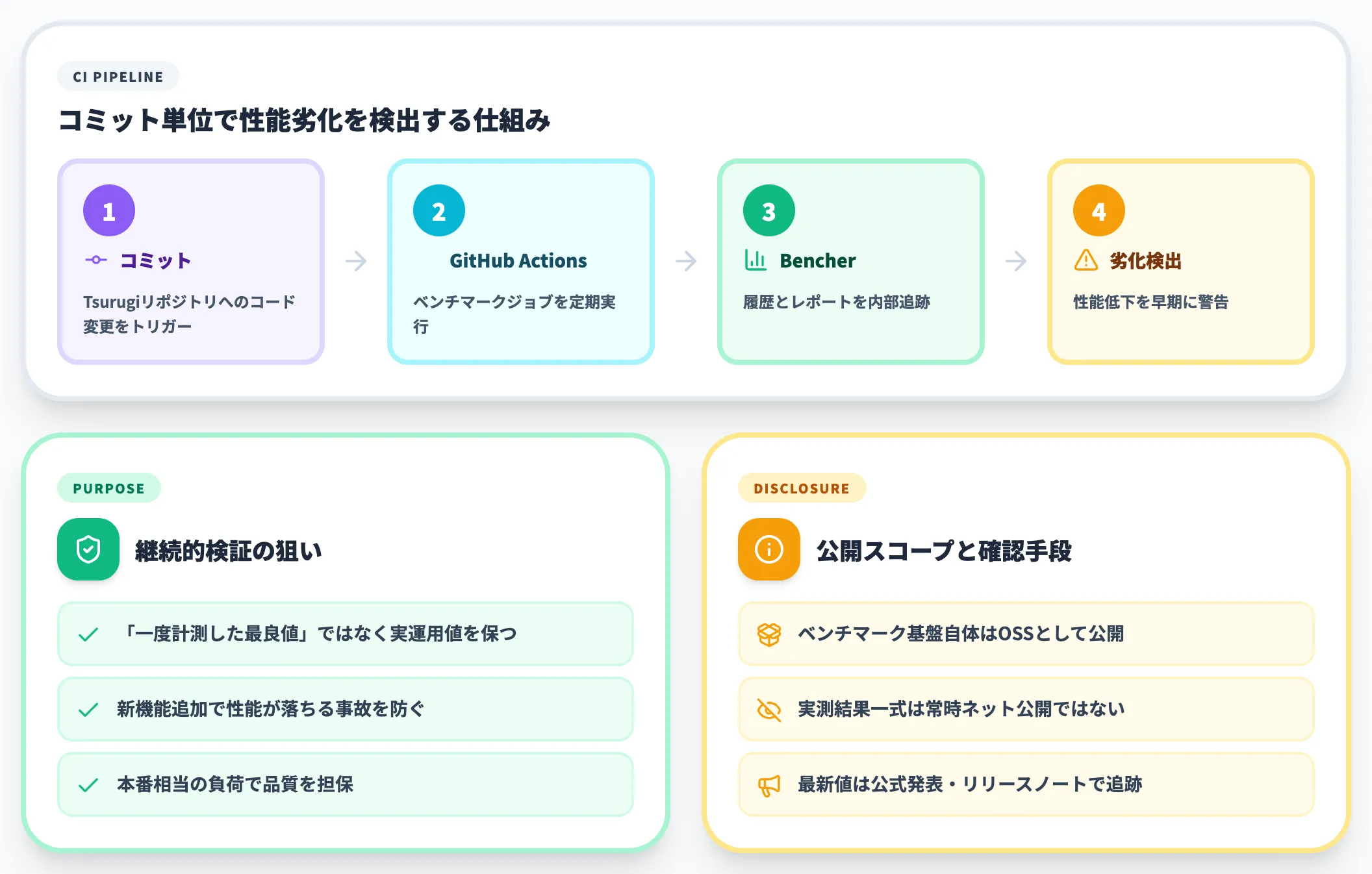Click the text ベンチマーク基盤自体はOSSとして公開

[961, 634]
